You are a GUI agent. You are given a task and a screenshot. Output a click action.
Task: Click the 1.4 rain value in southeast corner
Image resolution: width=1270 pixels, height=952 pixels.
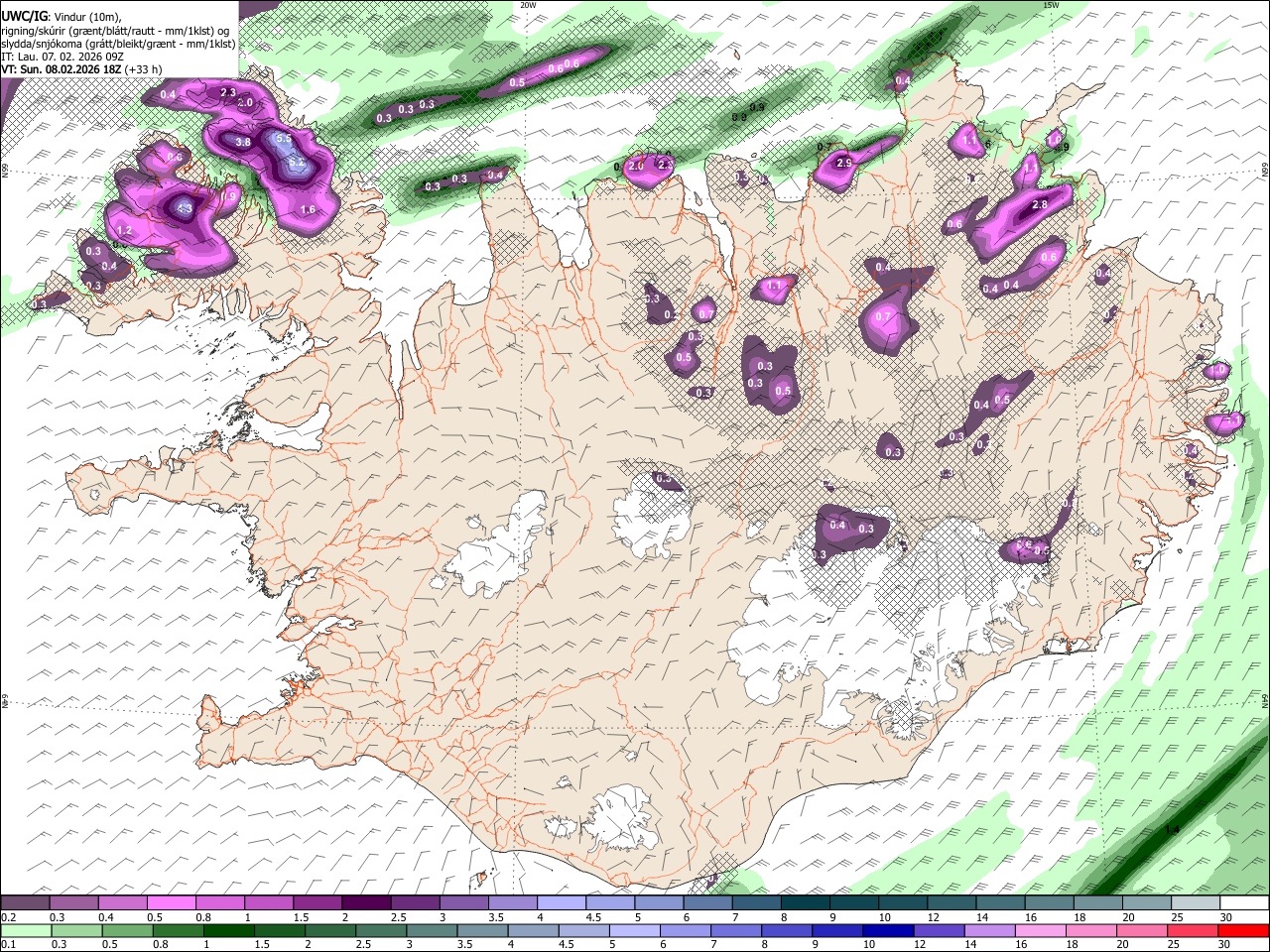(x=1172, y=829)
